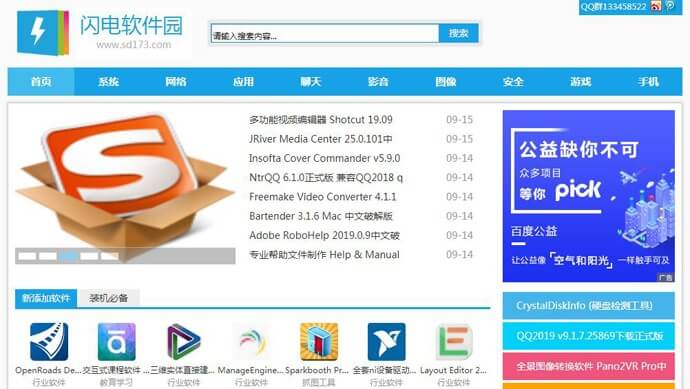Open the CrystalDiskInfo banner button

588,305
